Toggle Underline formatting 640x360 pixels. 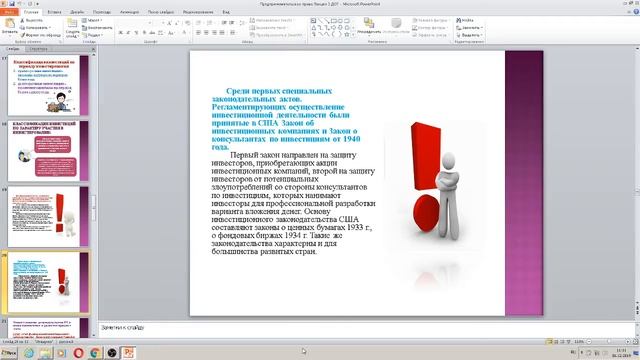(x=136, y=33)
